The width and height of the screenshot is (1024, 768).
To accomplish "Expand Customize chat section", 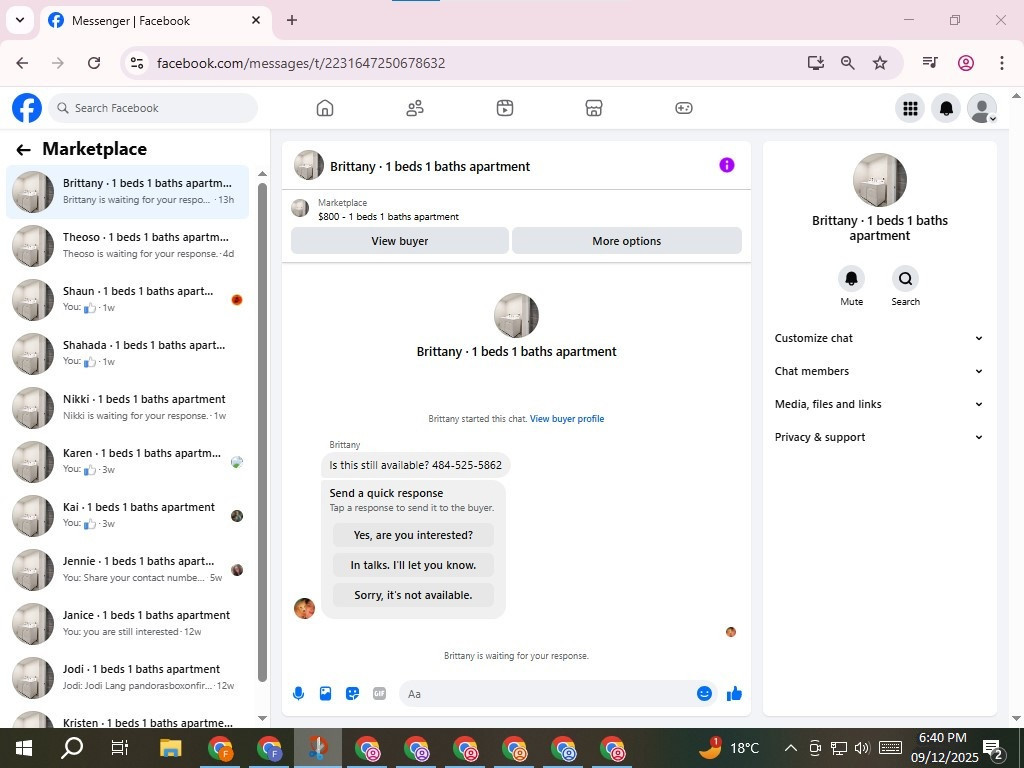I will click(x=879, y=338).
